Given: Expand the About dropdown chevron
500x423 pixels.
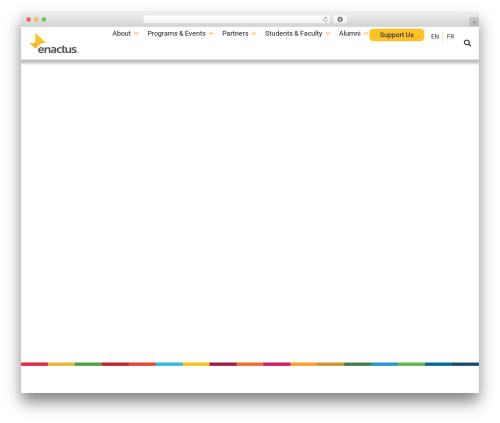Looking at the screenshot, I should 136,34.
